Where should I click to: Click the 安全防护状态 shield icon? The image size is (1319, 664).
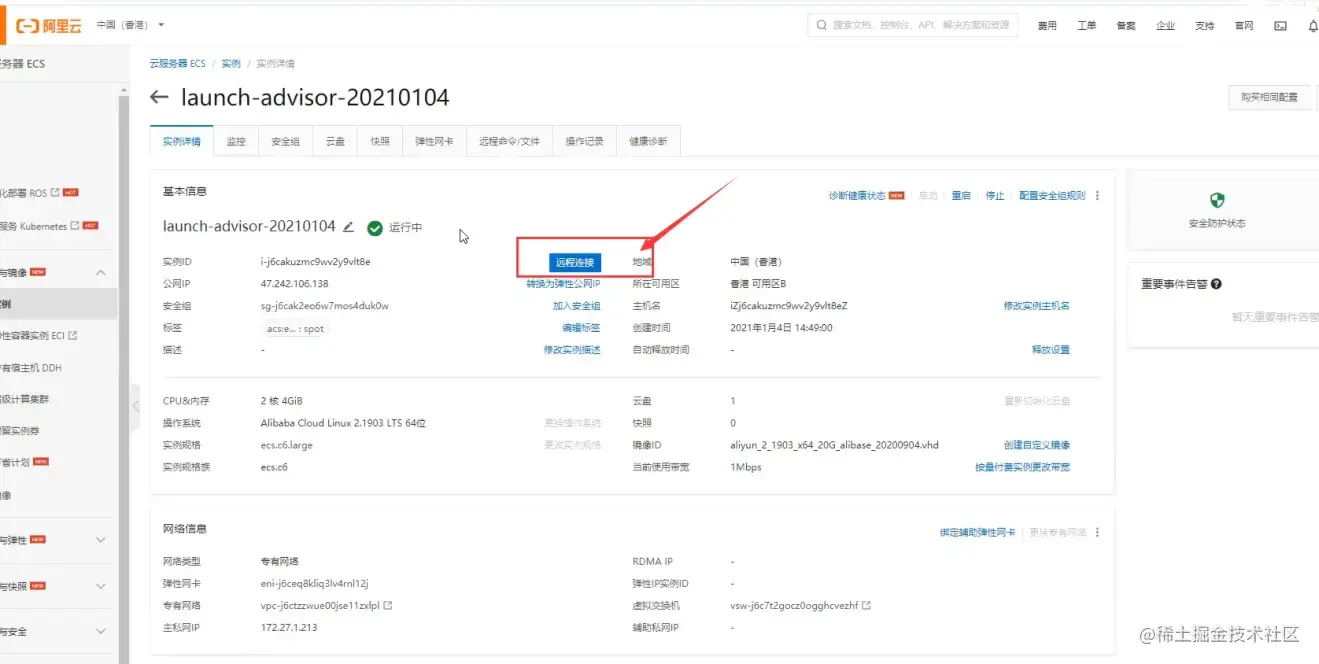1217,200
